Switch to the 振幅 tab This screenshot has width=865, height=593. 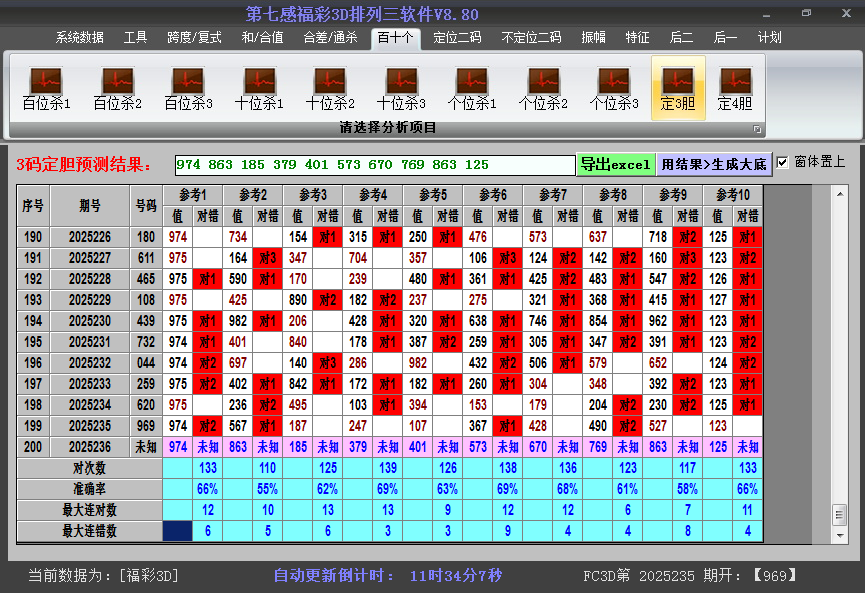point(593,38)
